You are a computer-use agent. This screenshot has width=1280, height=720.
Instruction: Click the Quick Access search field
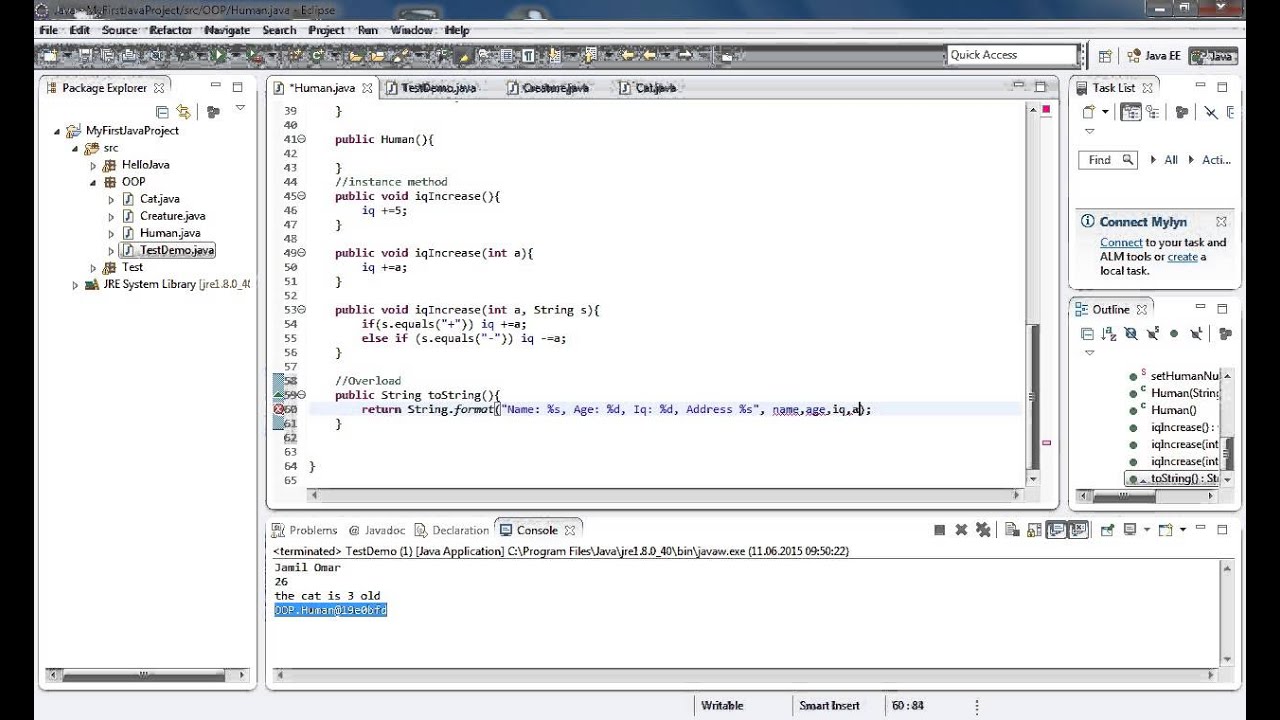click(1011, 55)
